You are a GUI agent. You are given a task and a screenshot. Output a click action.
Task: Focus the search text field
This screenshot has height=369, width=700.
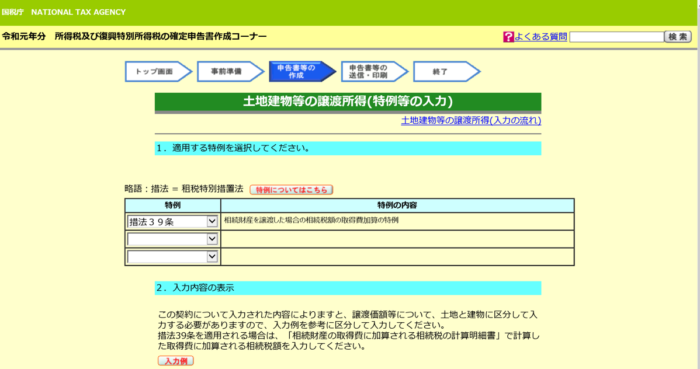click(617, 37)
